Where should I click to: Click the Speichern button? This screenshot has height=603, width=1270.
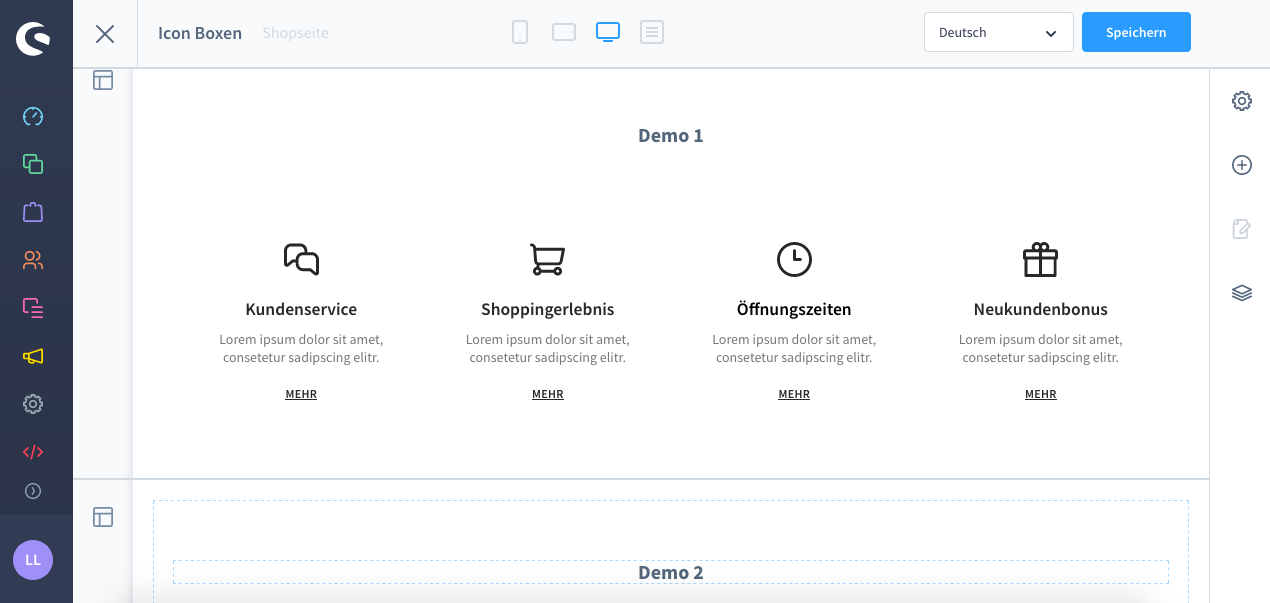coord(1136,33)
